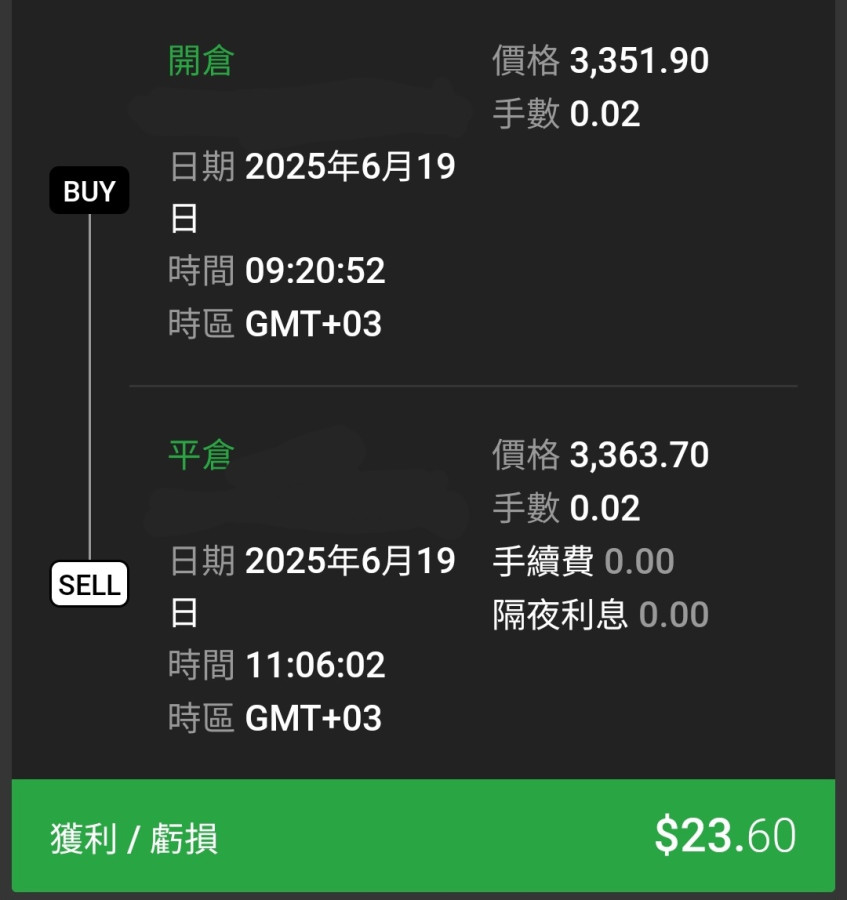Click the GMT+03 time zone under 11:06:02

pos(313,718)
